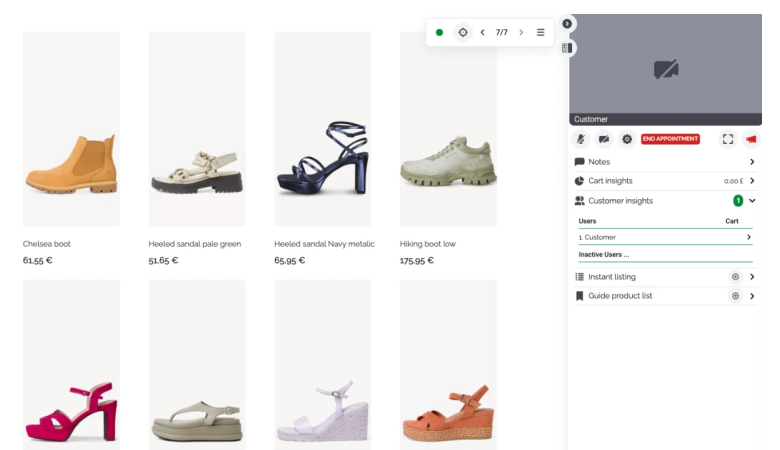Open the Hiking boot low image
The height and width of the screenshot is (450, 780).
coord(448,129)
